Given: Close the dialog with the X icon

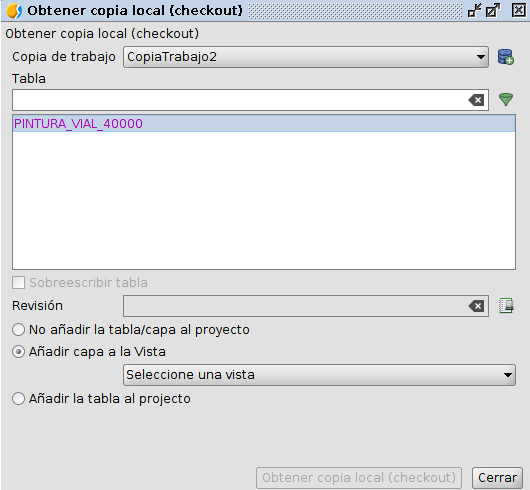Looking at the screenshot, I should [x=519, y=10].
